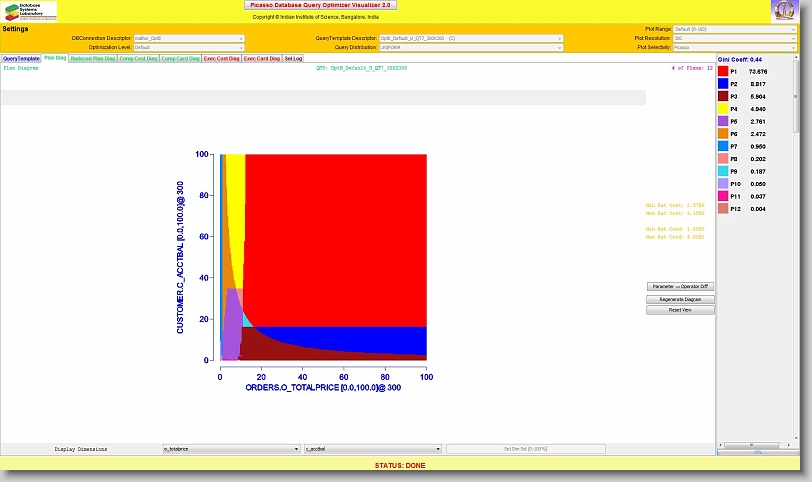Switch to the QueryTemplate tab

pos(21,58)
